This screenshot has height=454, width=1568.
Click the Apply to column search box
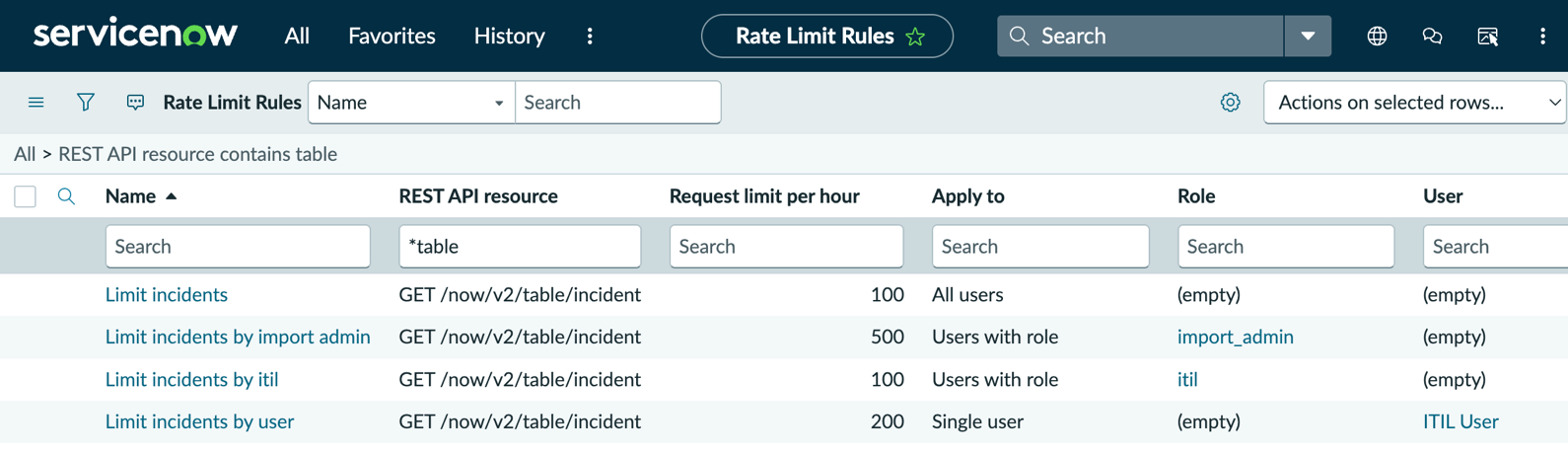[x=1040, y=247]
